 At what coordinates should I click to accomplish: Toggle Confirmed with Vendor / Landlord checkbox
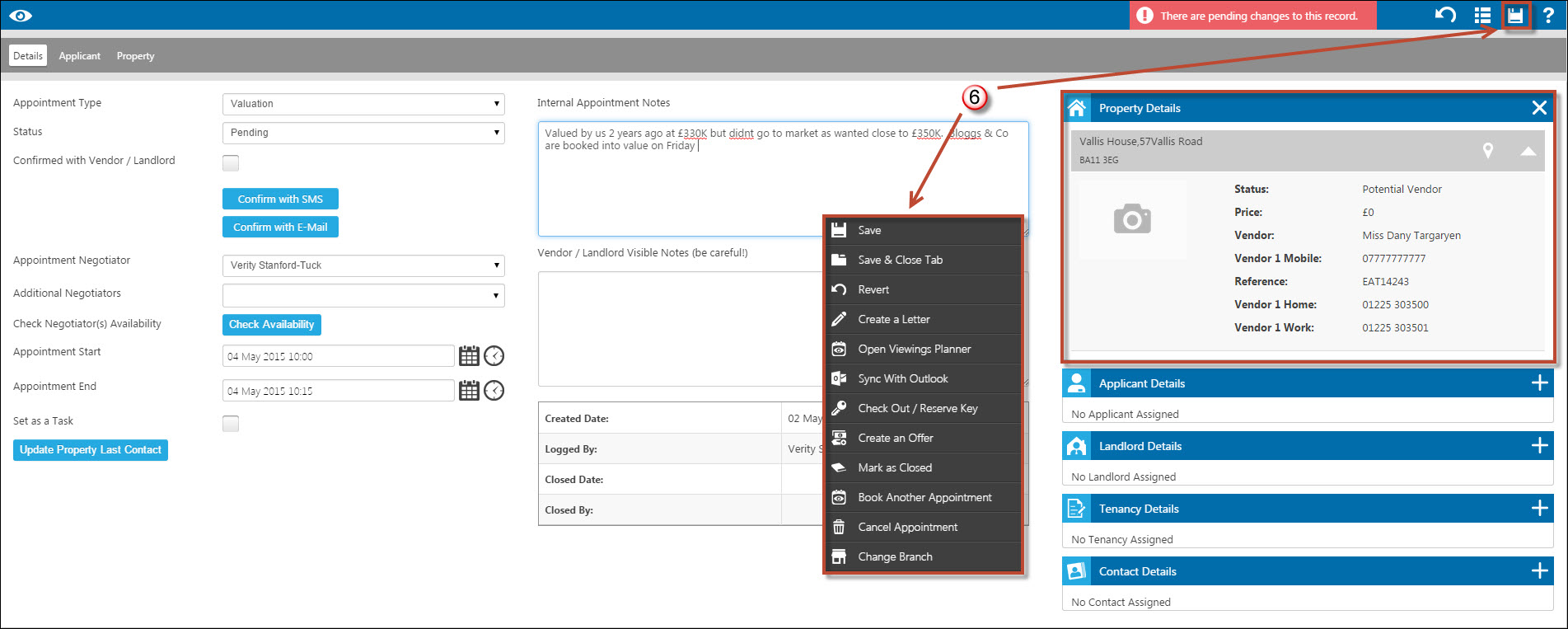coord(231,163)
